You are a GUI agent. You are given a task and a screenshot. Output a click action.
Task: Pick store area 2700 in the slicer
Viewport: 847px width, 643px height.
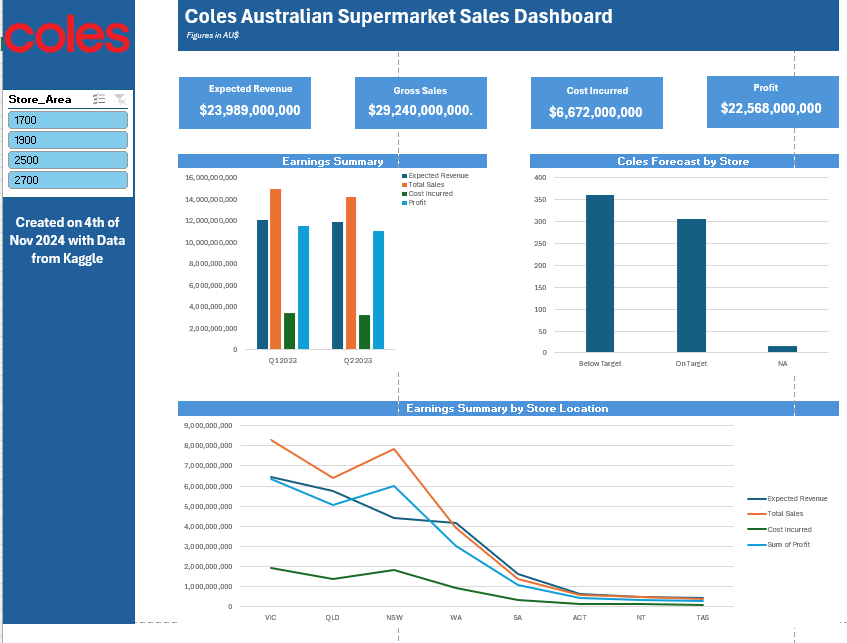(x=68, y=180)
